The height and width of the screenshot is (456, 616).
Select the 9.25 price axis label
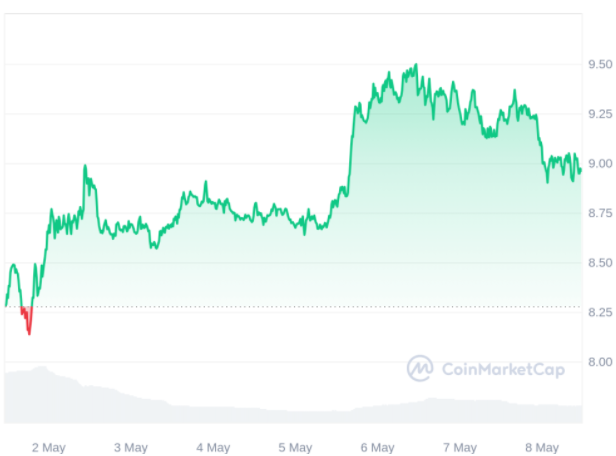[601, 114]
